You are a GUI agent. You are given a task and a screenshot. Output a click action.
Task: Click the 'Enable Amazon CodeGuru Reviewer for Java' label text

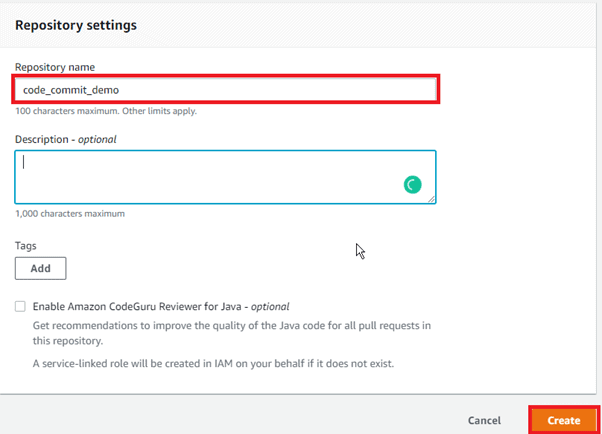point(160,307)
